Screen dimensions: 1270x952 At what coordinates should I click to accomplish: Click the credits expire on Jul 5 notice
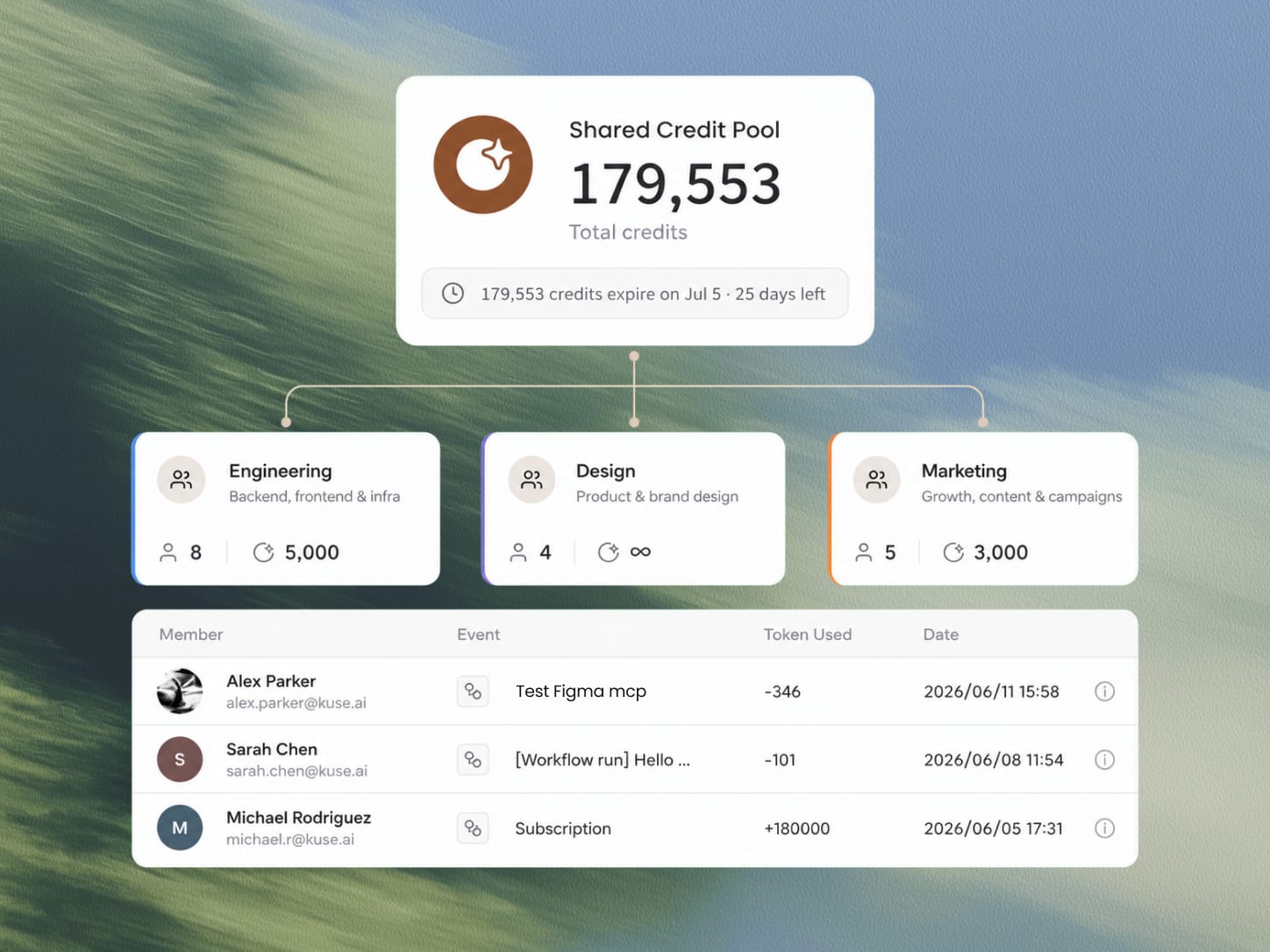[635, 294]
